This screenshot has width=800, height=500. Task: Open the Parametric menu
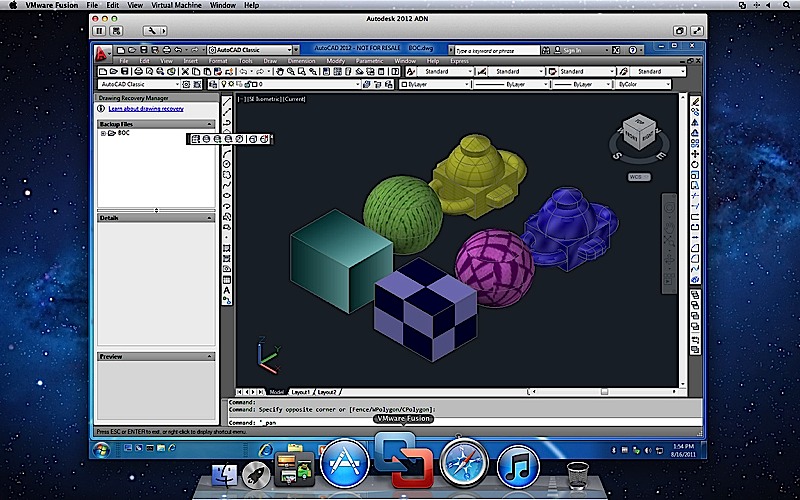[368, 61]
